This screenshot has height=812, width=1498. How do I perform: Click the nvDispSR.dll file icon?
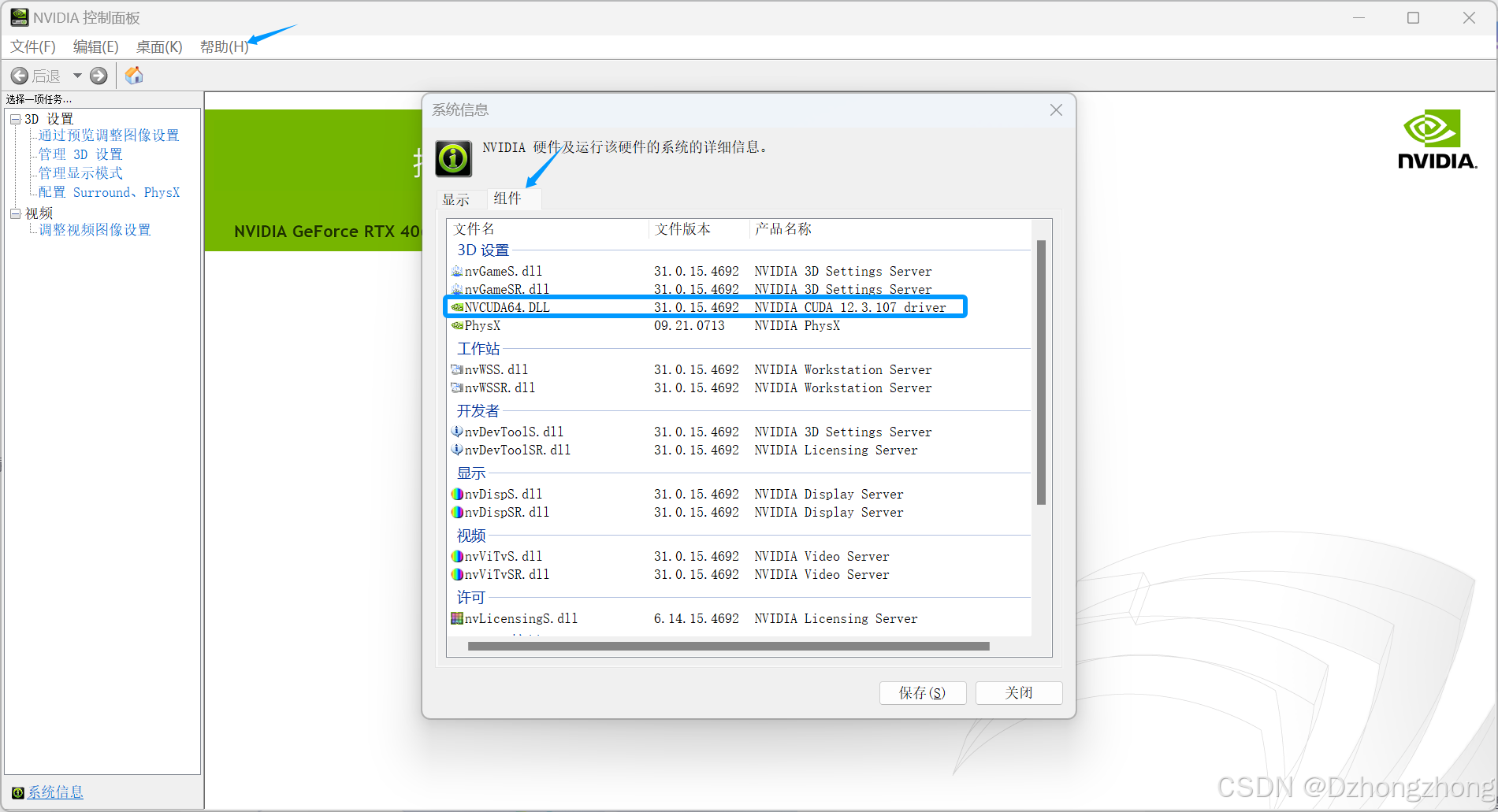457,512
